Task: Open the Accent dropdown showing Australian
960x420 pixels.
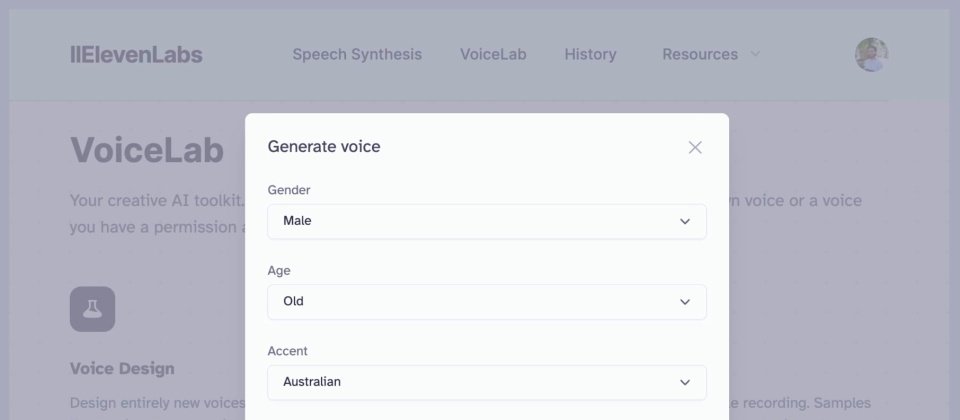Action: pyautogui.click(x=486, y=382)
